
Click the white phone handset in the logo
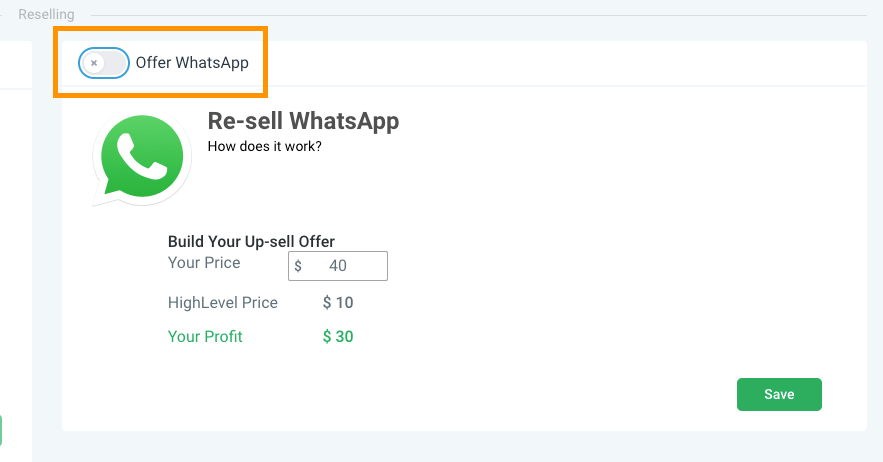(x=141, y=156)
